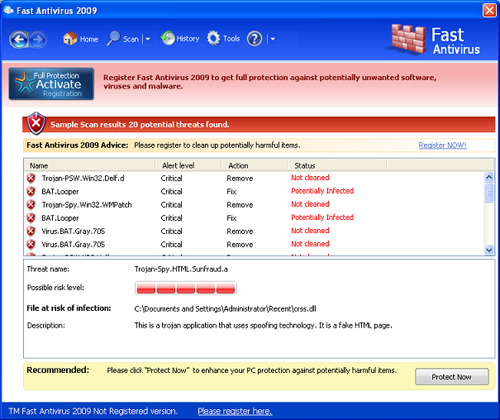Click the red shield icon beside scan results
Screen dimensions: 500x420
[x=36, y=123]
